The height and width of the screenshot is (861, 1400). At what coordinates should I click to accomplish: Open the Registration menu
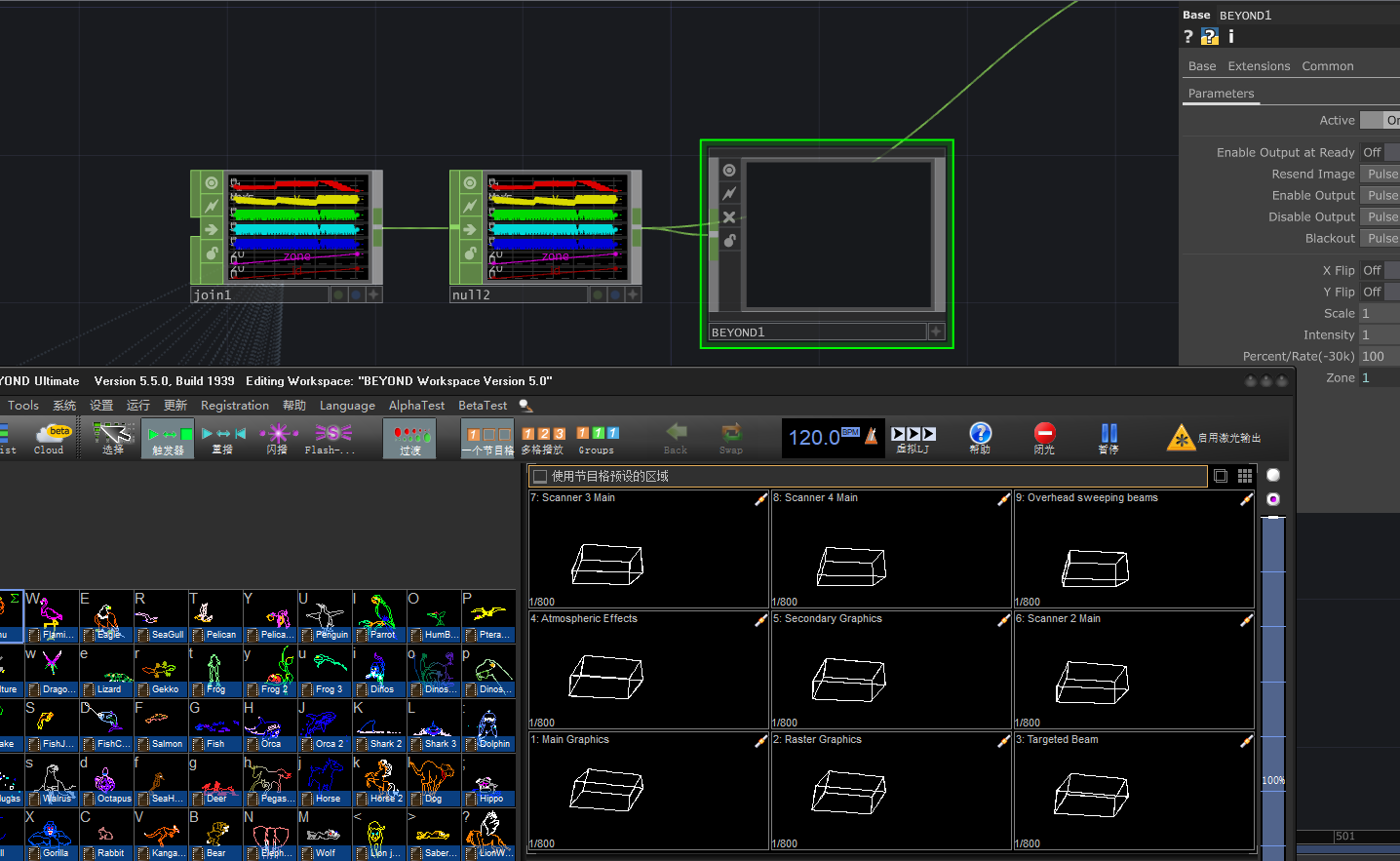click(235, 406)
